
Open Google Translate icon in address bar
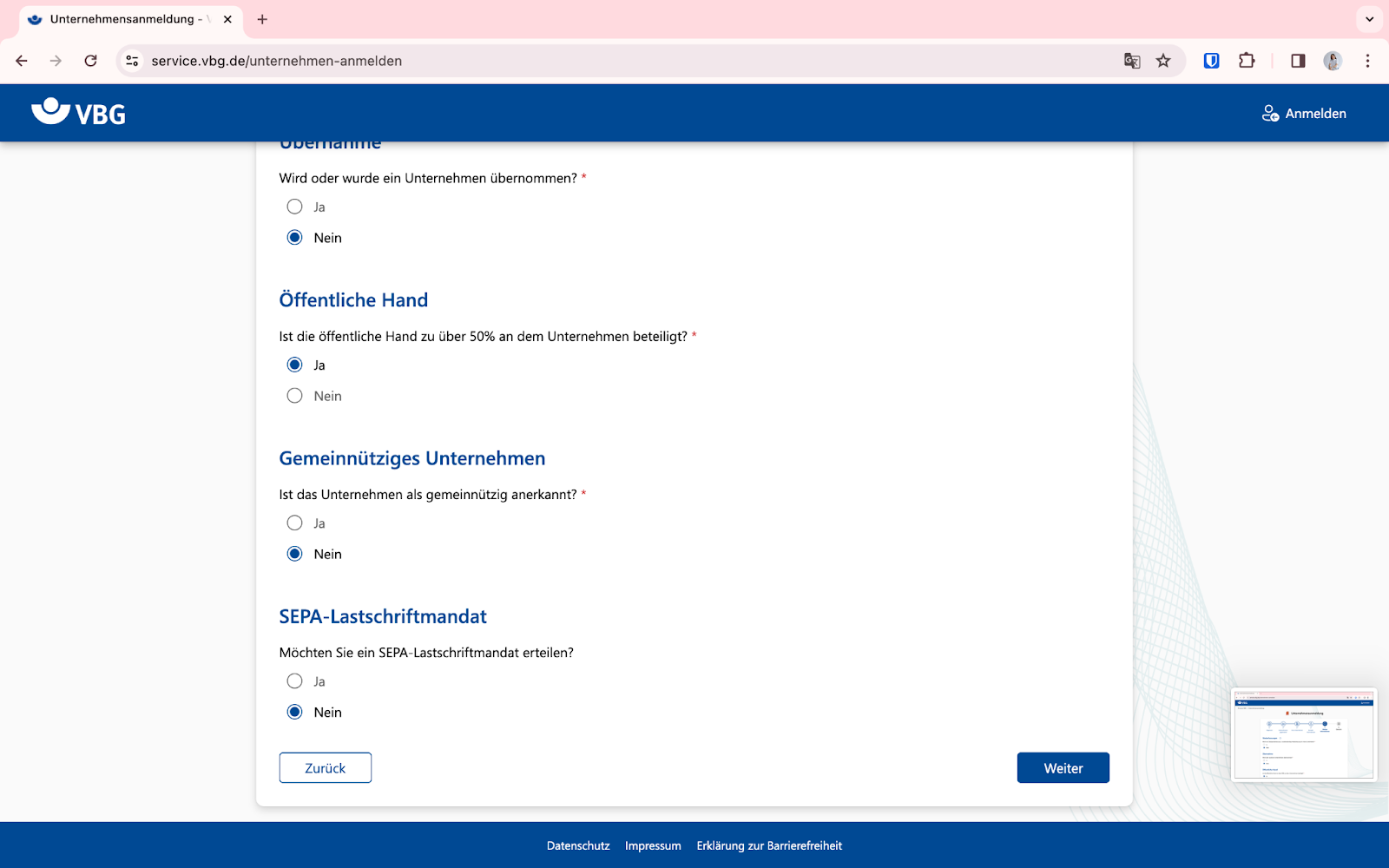[x=1132, y=61]
